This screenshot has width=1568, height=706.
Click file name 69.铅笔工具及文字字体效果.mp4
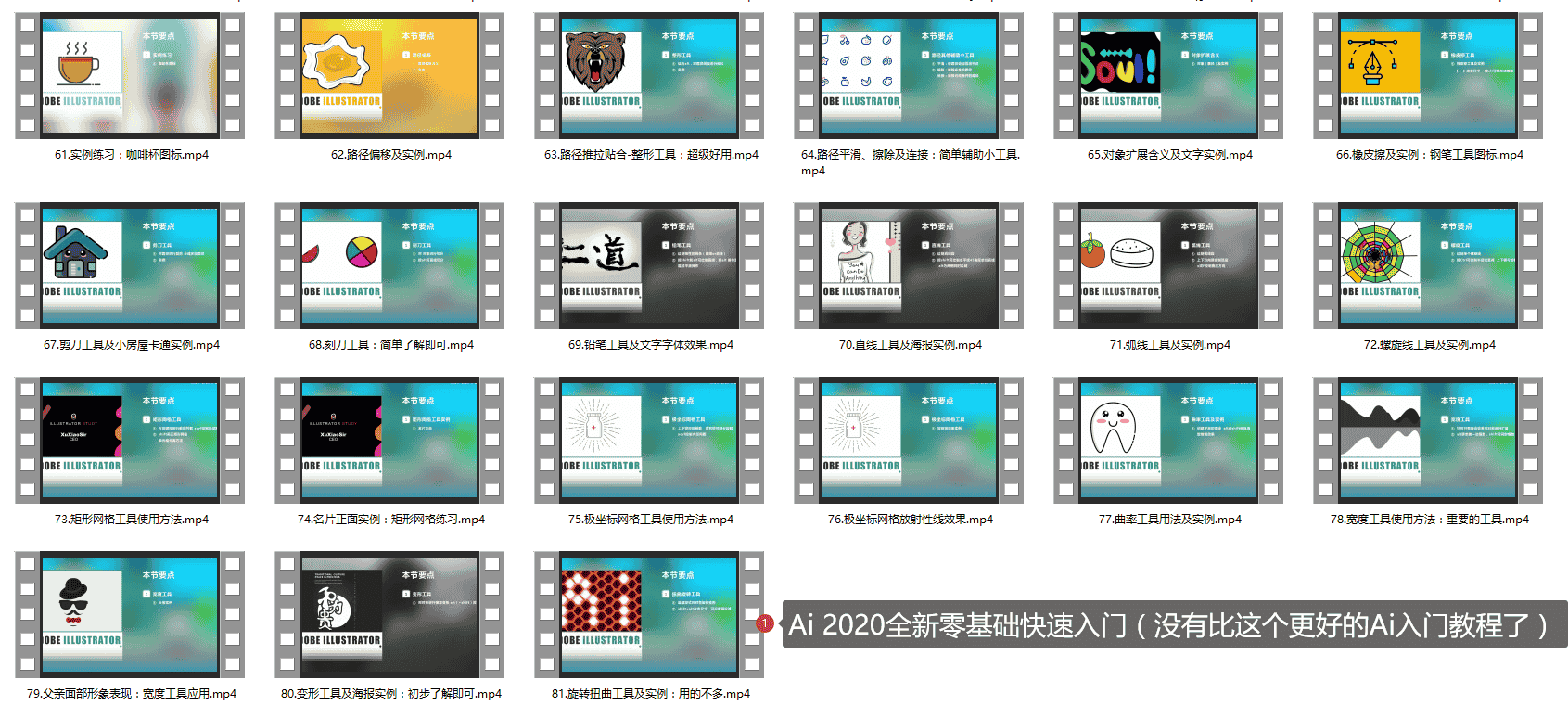point(651,345)
